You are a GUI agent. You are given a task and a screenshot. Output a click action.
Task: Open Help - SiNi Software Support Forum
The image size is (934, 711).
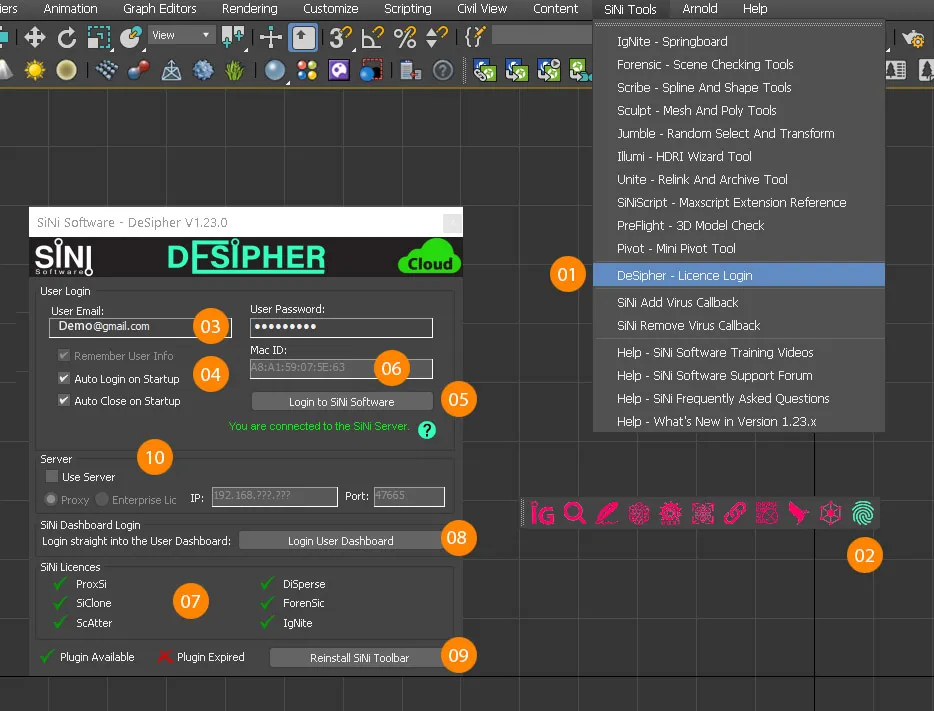pos(739,375)
